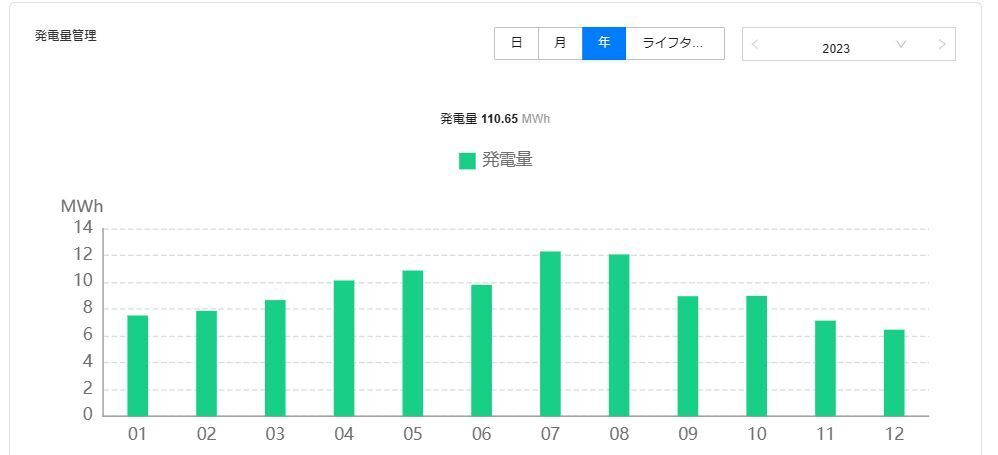Switch to the 月 (month) view tab
This screenshot has width=998, height=455.
560,43
